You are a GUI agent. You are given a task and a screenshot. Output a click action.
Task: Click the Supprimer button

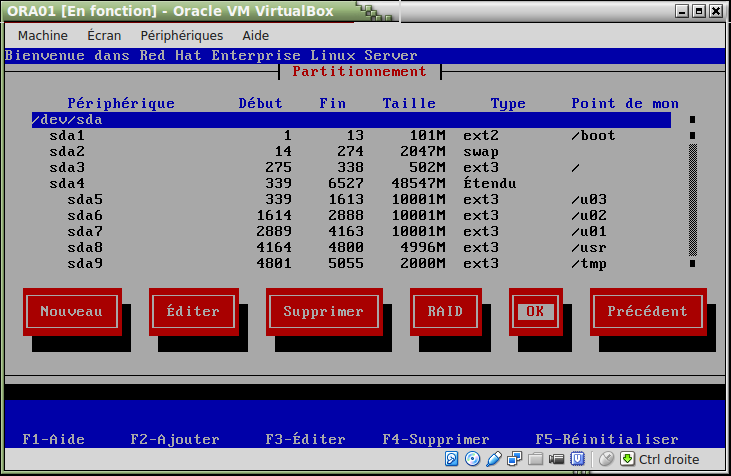pyautogui.click(x=324, y=311)
